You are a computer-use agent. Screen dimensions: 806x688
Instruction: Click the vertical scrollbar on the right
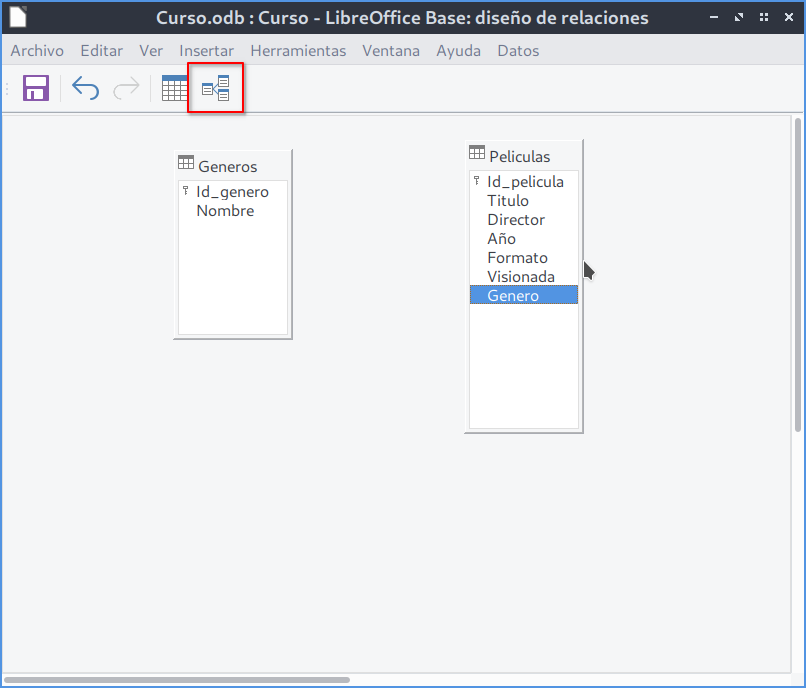[x=798, y=280]
